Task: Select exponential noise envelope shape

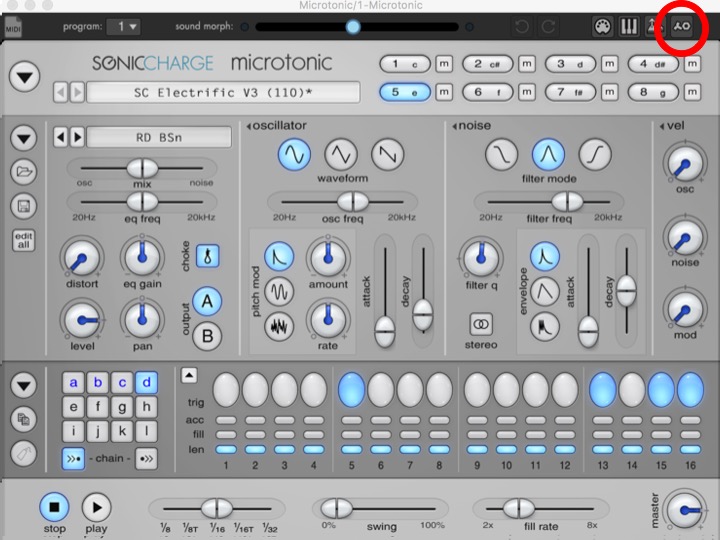Action: (545, 256)
